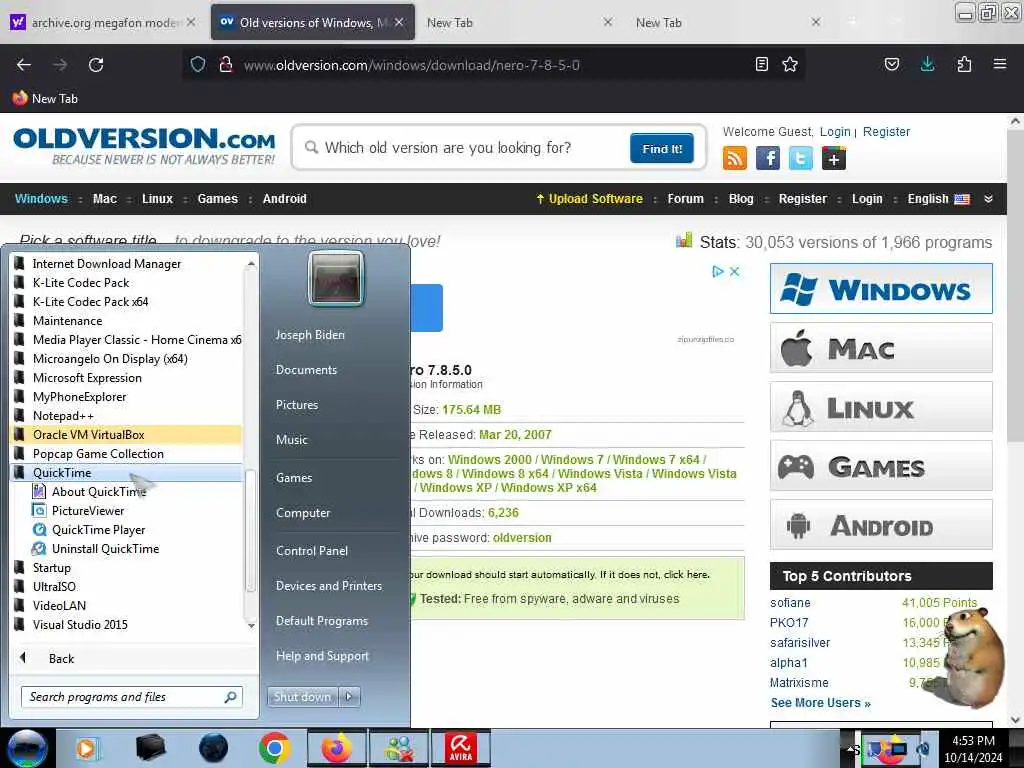Open the Android navigation item
The height and width of the screenshot is (768, 1024).
point(284,199)
